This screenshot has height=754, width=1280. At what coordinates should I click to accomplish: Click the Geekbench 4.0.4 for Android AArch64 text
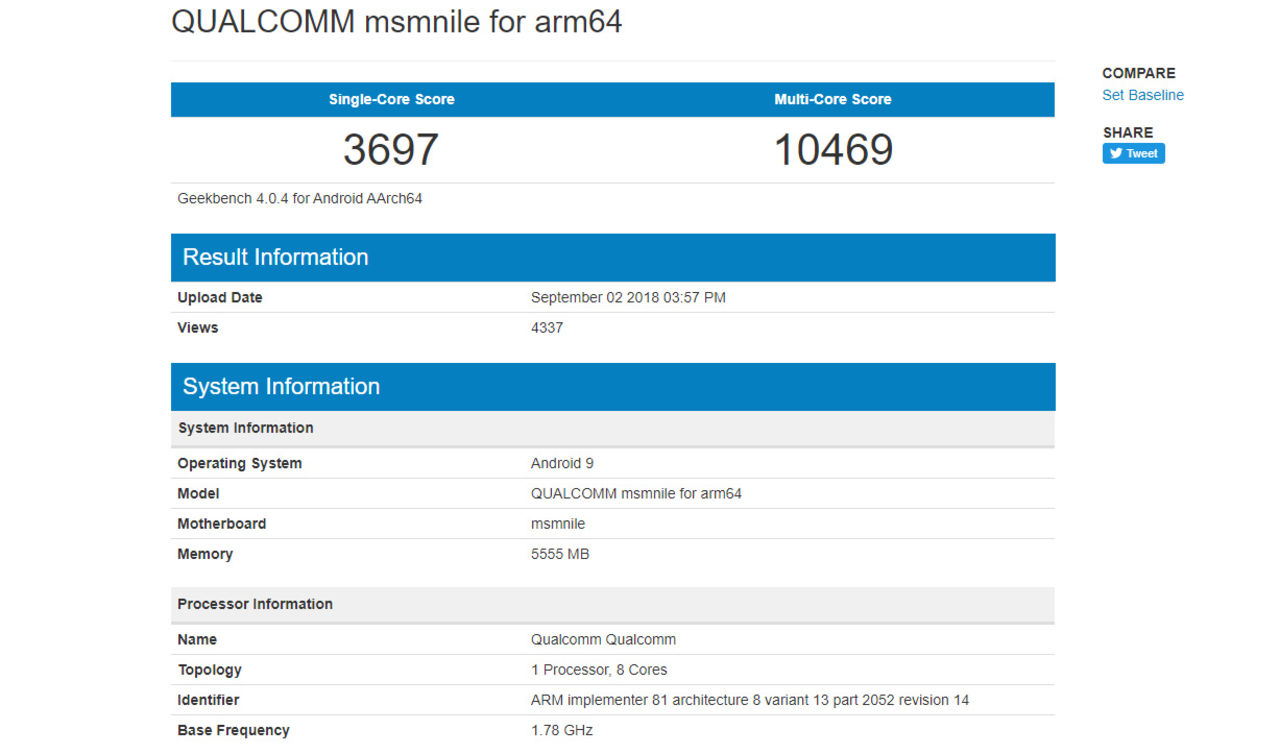click(300, 198)
